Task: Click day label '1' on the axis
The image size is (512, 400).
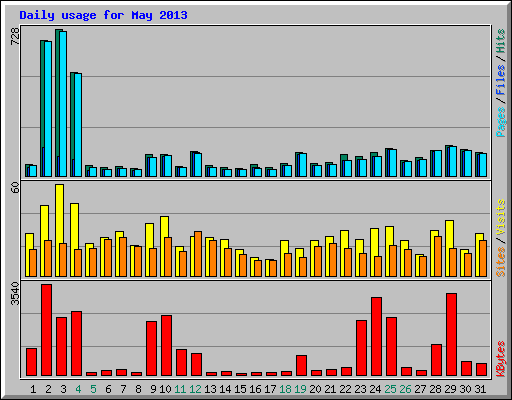Action: (x=33, y=389)
